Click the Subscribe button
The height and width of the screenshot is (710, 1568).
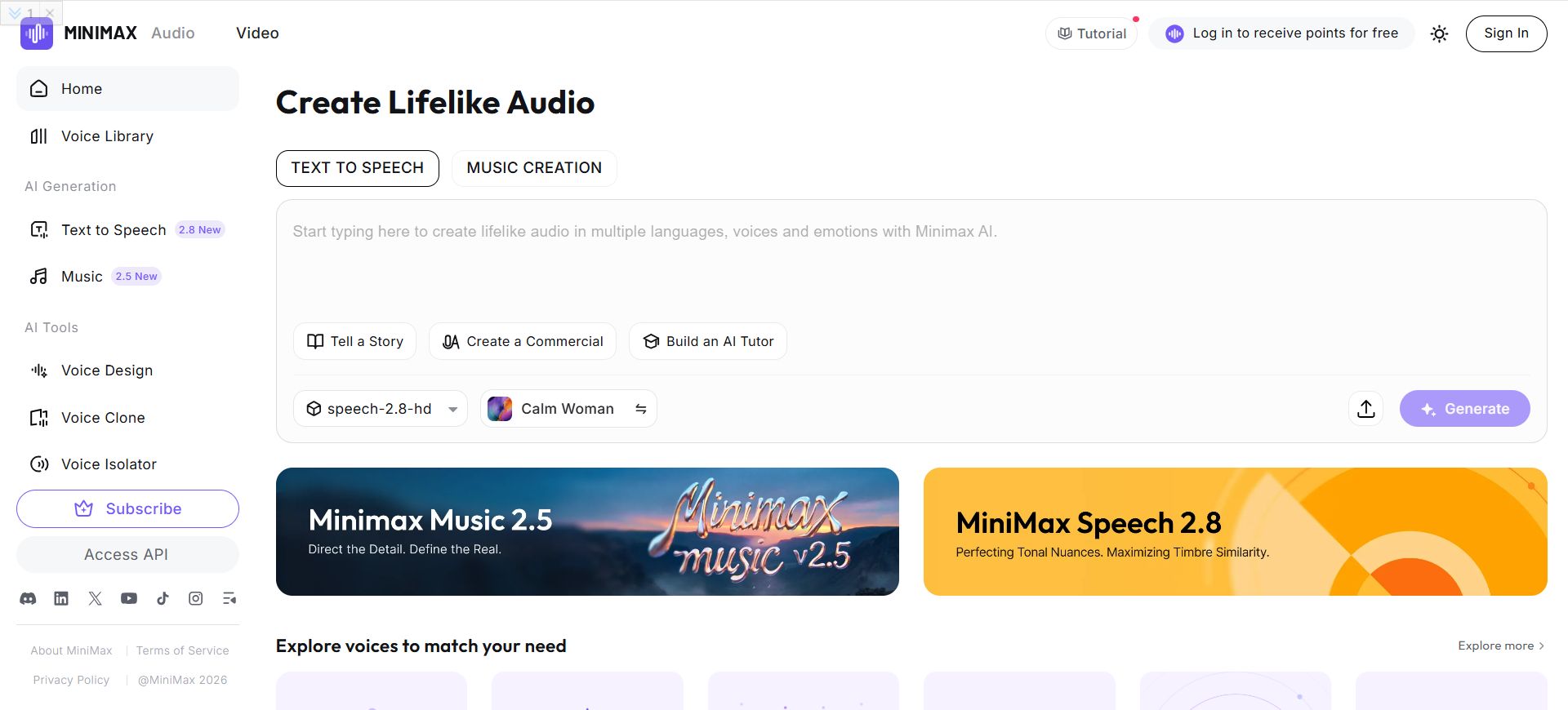click(127, 509)
